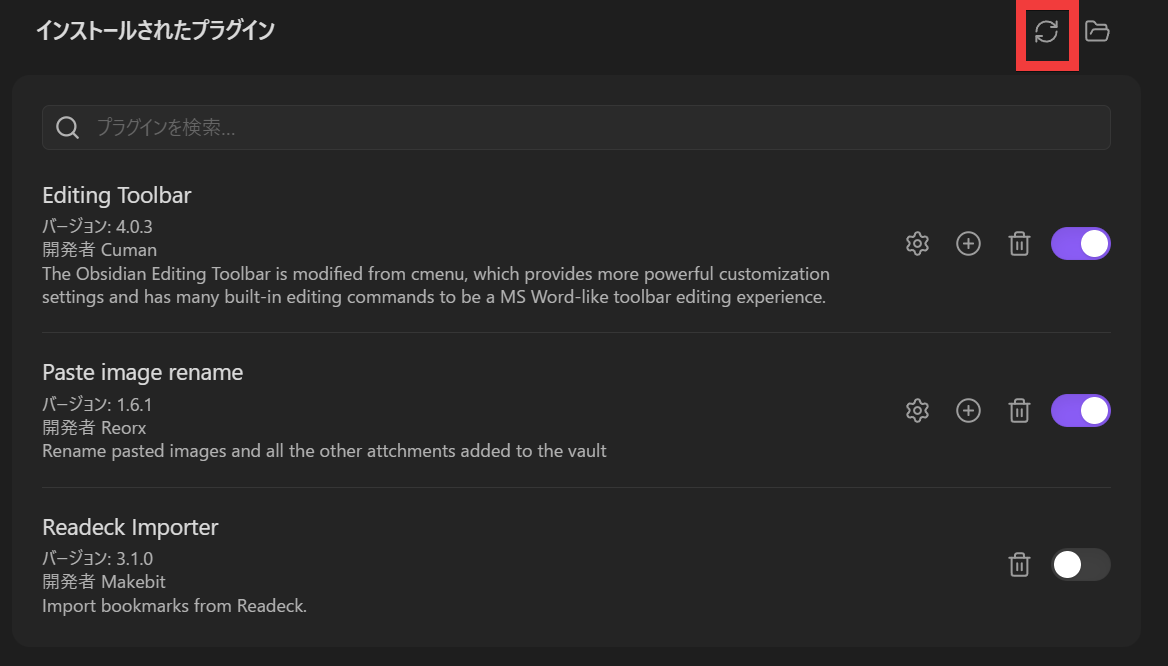Enable the Readeck Importer plugin
1168x666 pixels.
point(1080,564)
